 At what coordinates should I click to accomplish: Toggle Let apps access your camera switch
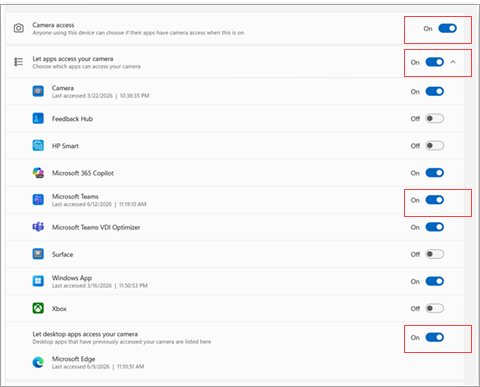[x=435, y=62]
